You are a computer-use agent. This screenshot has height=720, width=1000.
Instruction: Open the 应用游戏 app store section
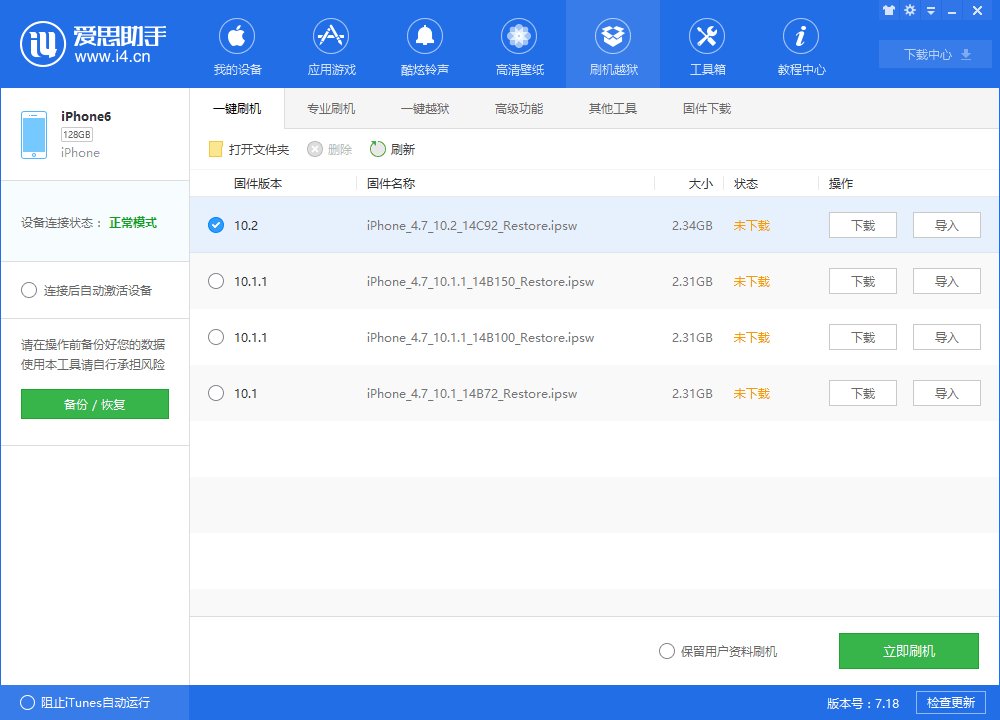[331, 44]
